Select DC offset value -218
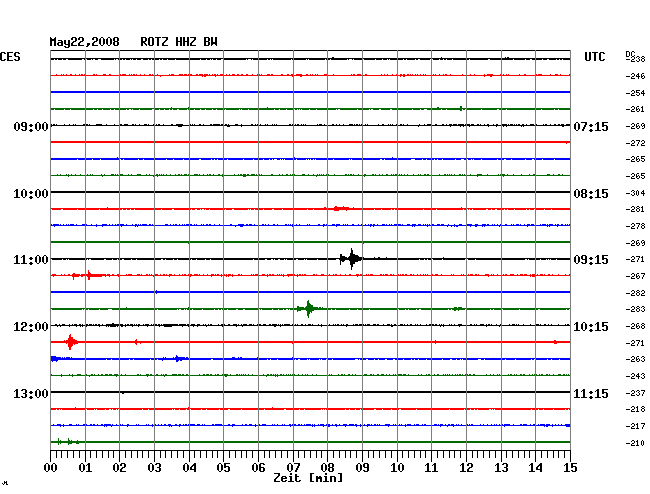The width and height of the screenshot is (650, 494). point(635,409)
